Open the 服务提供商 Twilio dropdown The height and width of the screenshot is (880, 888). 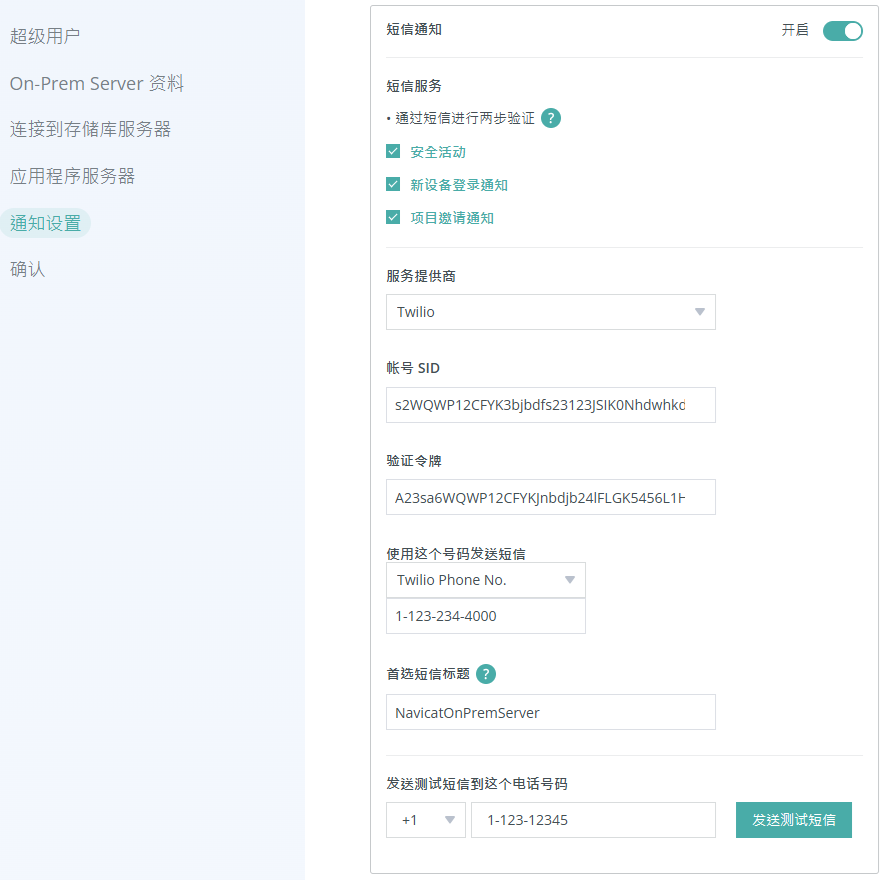550,312
